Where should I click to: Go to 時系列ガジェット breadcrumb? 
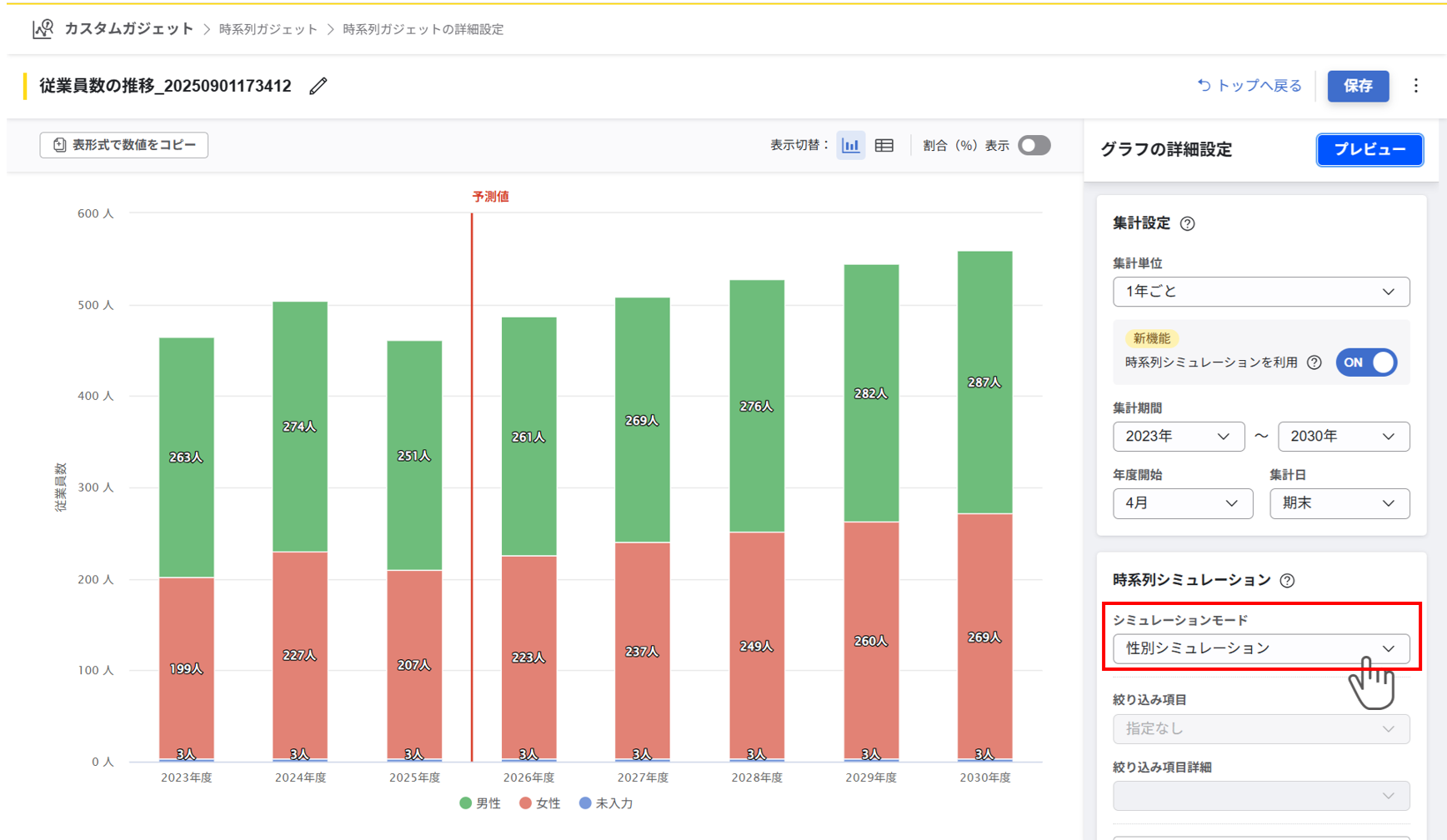point(268,29)
